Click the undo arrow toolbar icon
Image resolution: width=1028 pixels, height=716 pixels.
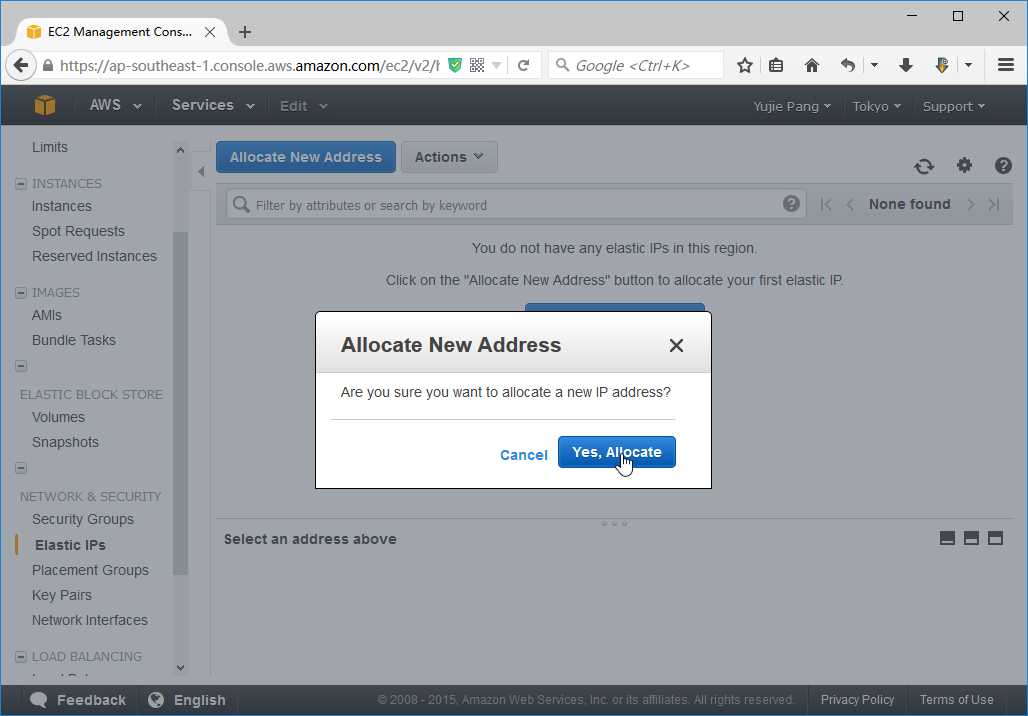coord(848,66)
